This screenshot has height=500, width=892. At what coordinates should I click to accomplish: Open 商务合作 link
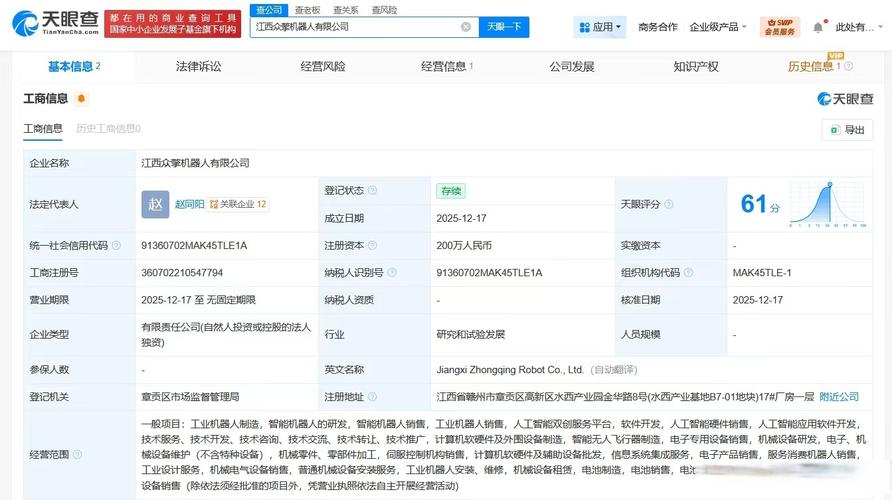tap(658, 27)
